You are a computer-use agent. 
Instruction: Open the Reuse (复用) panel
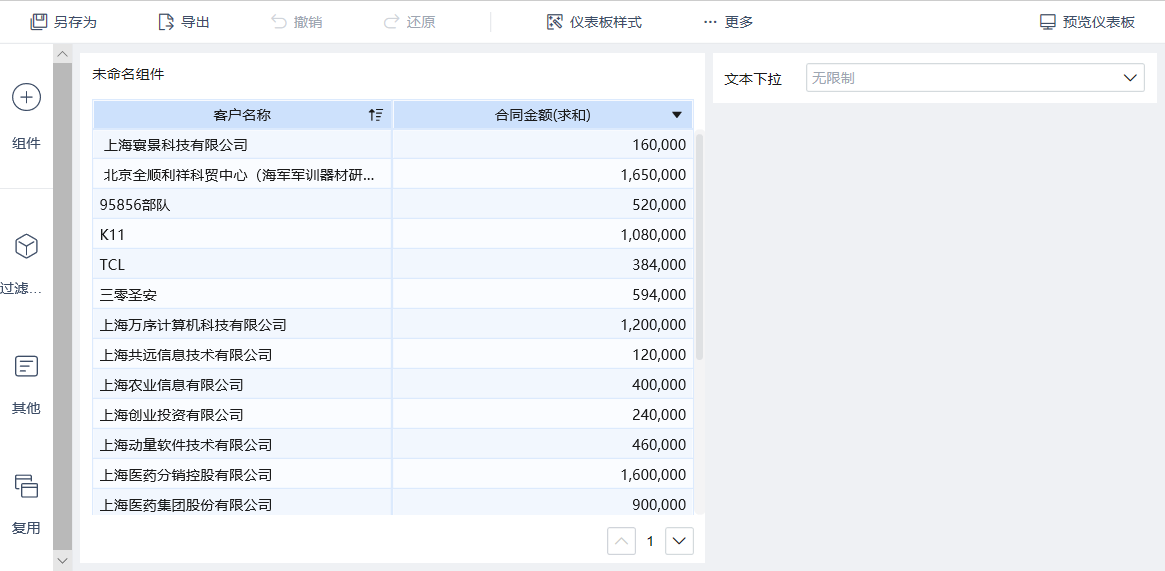(x=26, y=487)
